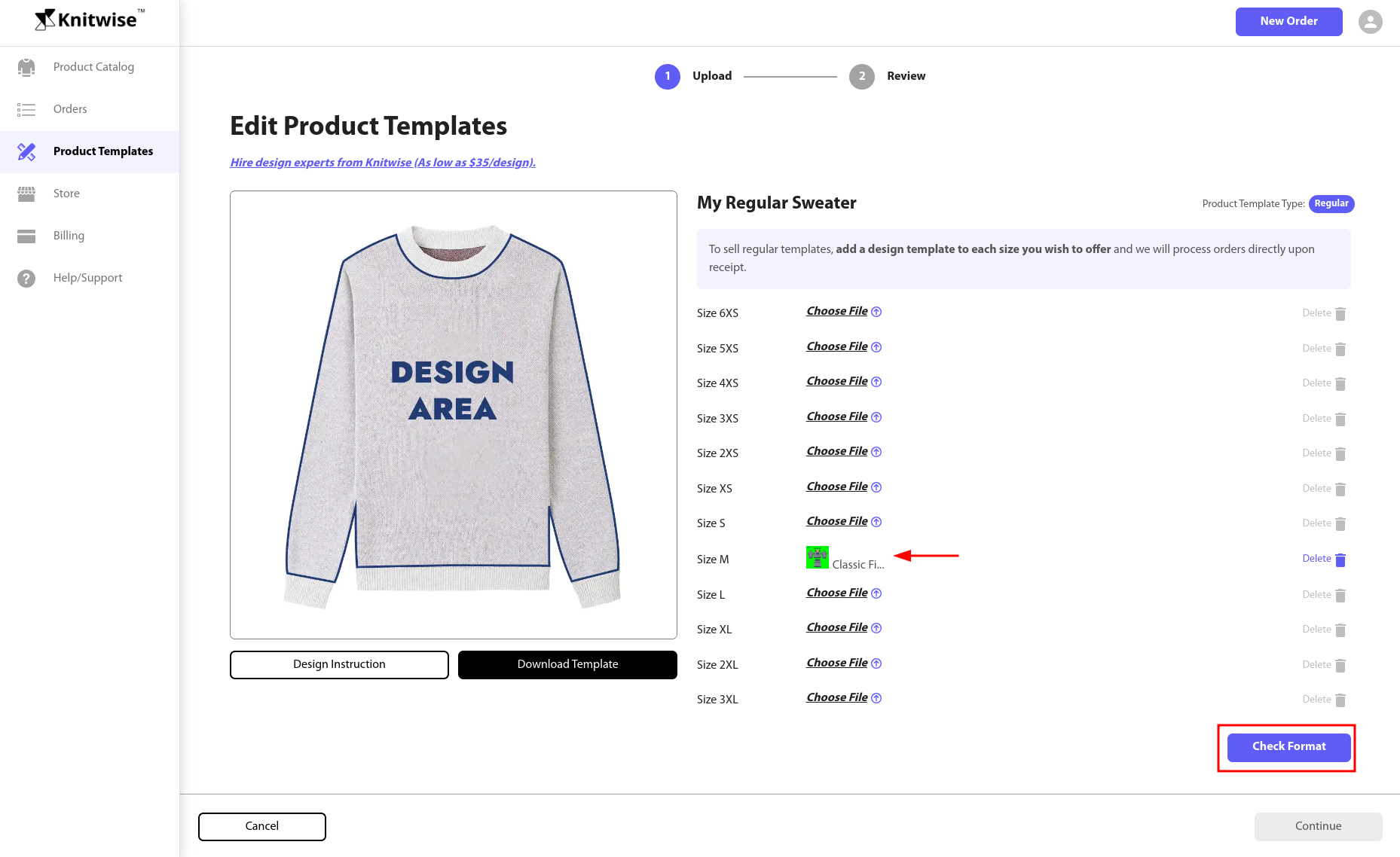Go to step 2 Review

click(x=861, y=77)
